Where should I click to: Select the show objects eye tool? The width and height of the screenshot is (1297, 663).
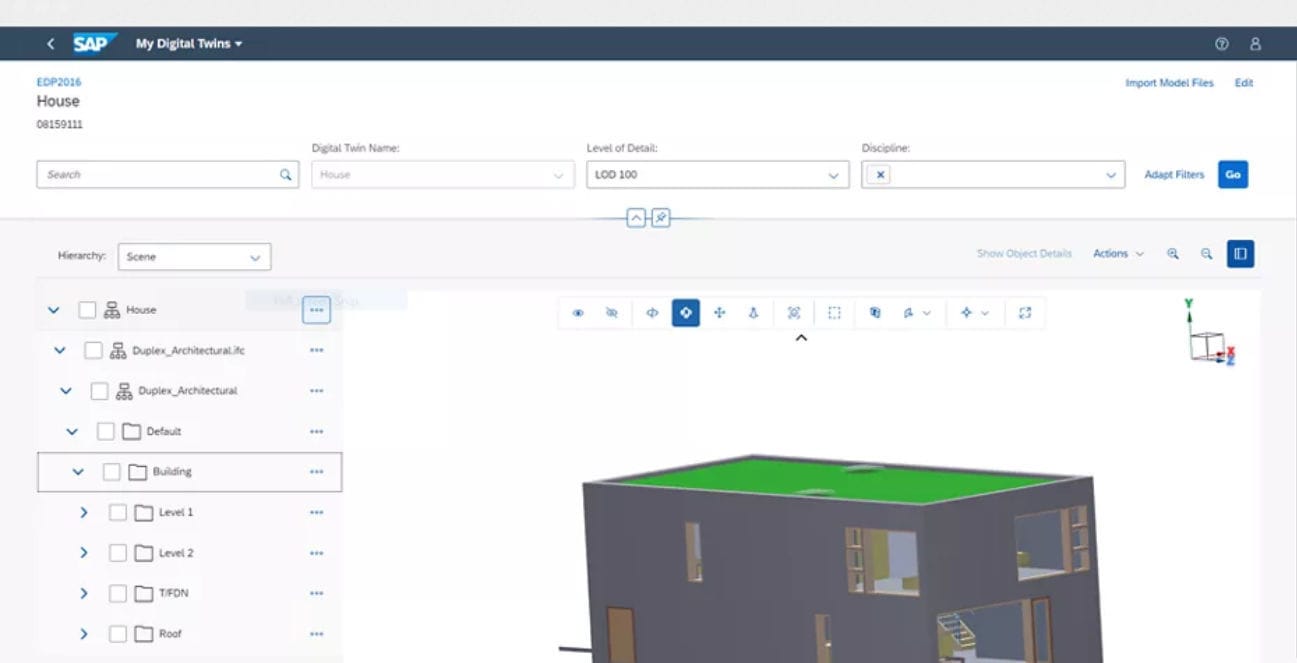pos(578,312)
